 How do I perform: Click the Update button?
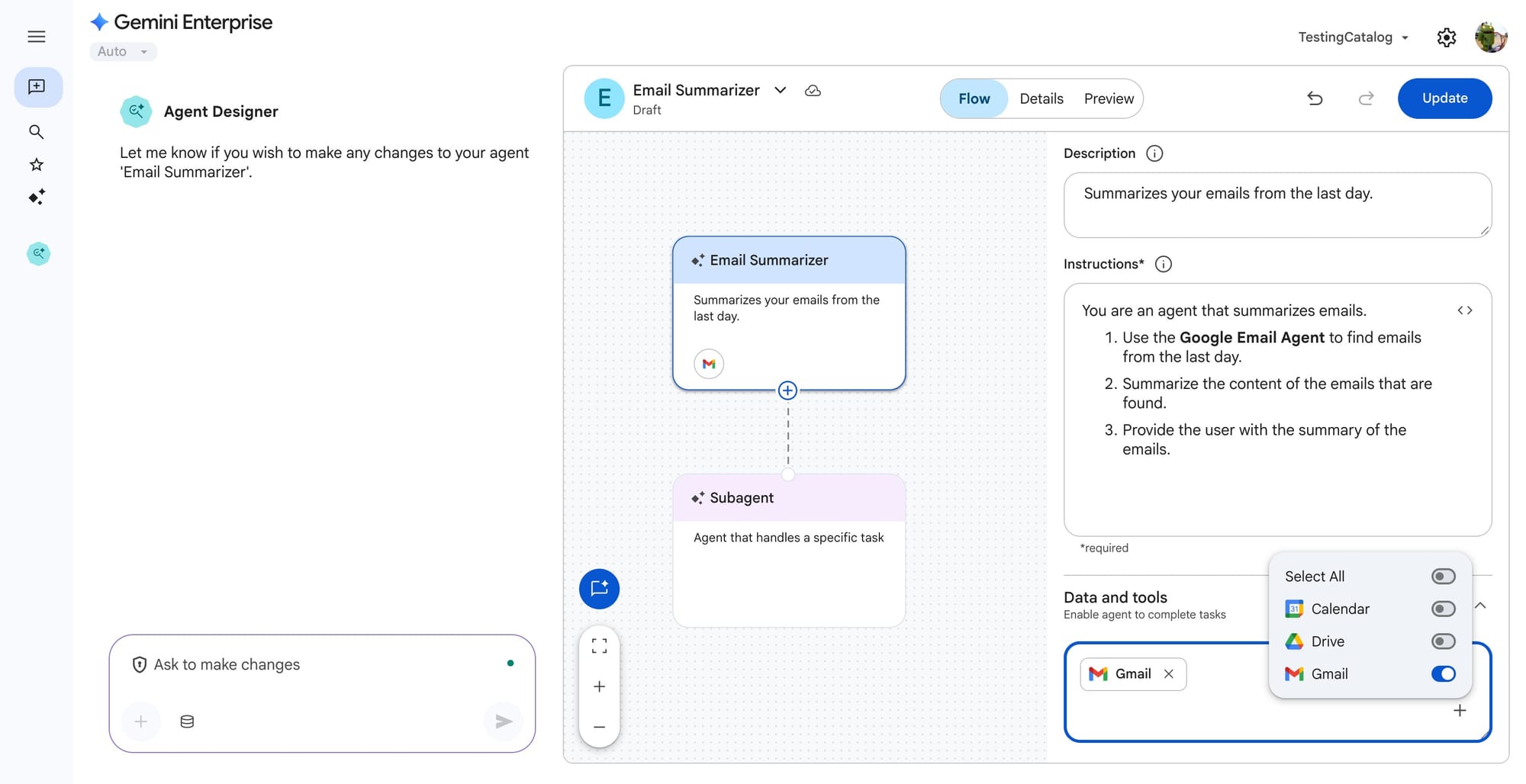[x=1444, y=98]
